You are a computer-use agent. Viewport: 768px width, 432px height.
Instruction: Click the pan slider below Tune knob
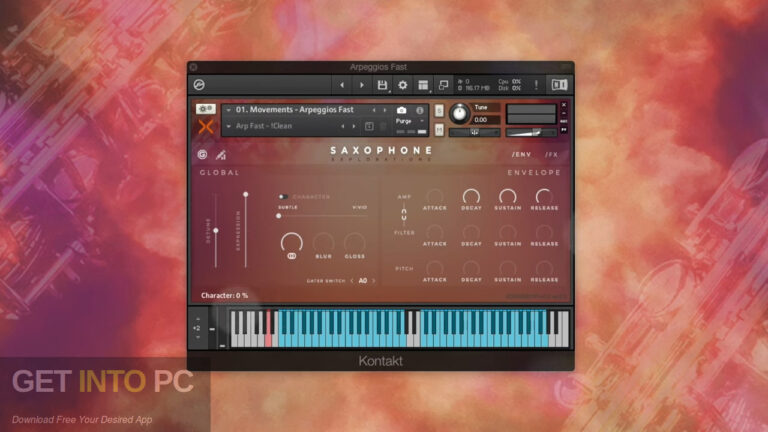tap(474, 132)
